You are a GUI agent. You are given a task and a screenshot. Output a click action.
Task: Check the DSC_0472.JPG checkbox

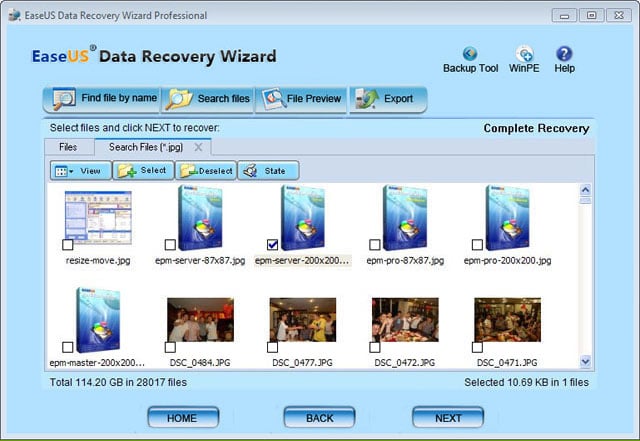point(375,347)
